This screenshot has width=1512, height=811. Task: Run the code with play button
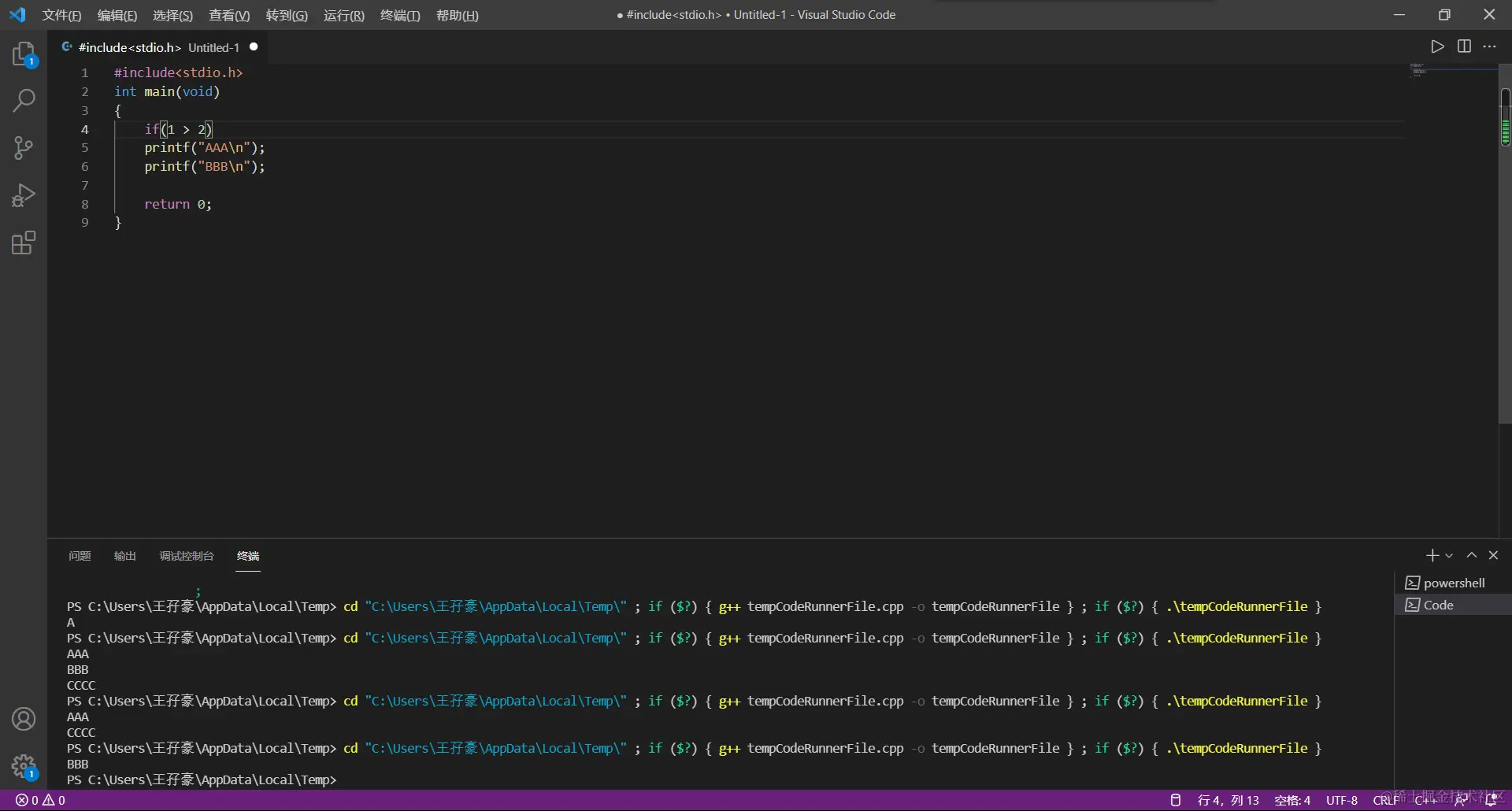(1437, 46)
